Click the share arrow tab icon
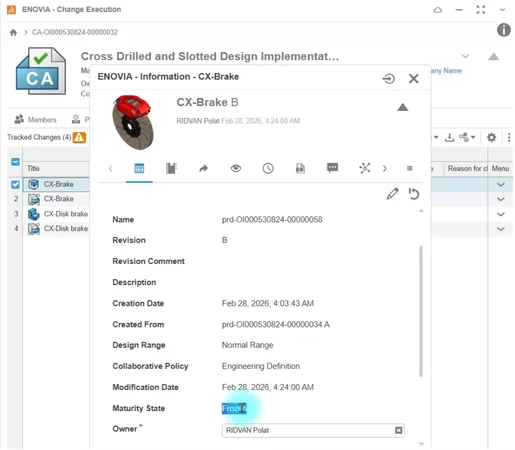This screenshot has height=450, width=515. pyautogui.click(x=203, y=168)
